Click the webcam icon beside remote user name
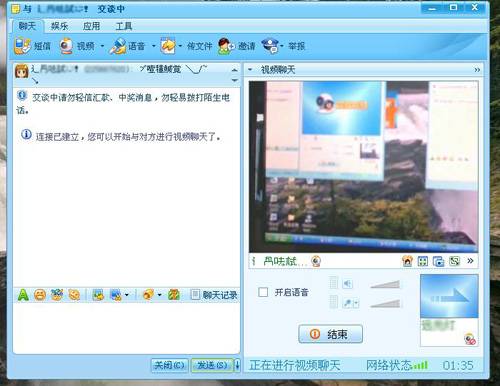This screenshot has height=386, width=500. click(x=316, y=261)
